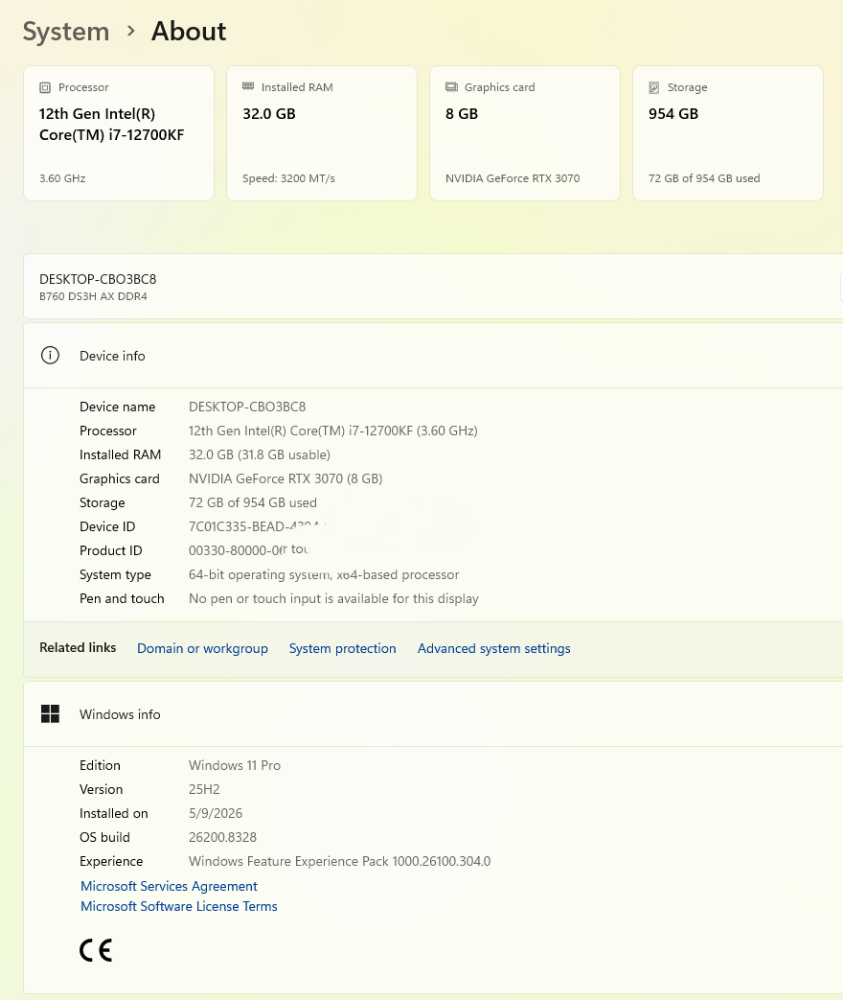Click the Device name value DESKTOP-CBO3BC8 in Device info
Image resolution: width=843 pixels, height=1000 pixels.
247,407
